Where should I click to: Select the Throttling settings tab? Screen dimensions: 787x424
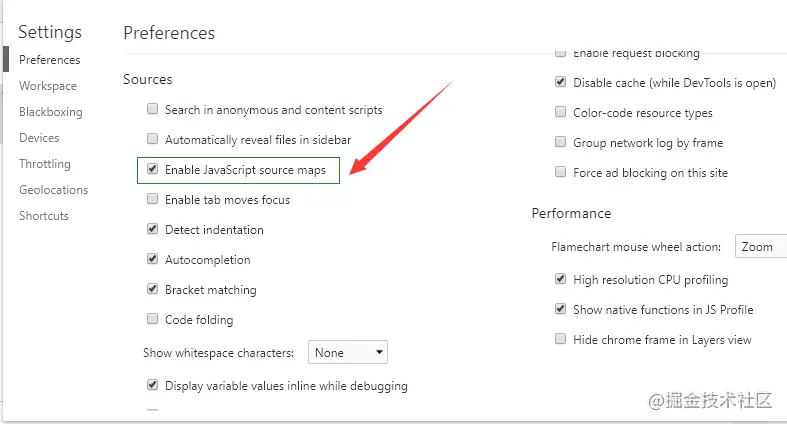click(45, 164)
